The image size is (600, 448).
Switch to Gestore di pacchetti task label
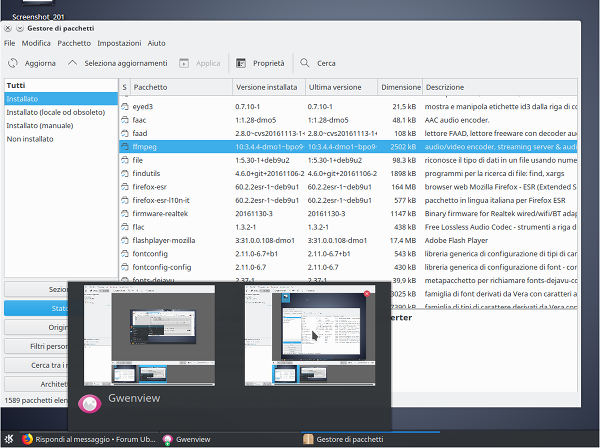pyautogui.click(x=350, y=440)
